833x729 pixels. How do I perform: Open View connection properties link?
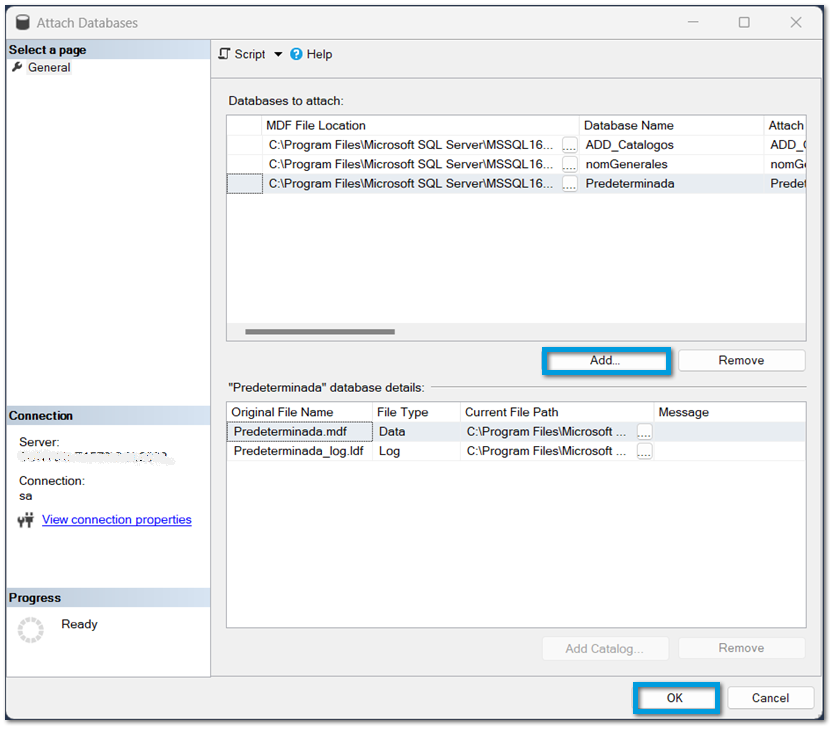click(116, 520)
